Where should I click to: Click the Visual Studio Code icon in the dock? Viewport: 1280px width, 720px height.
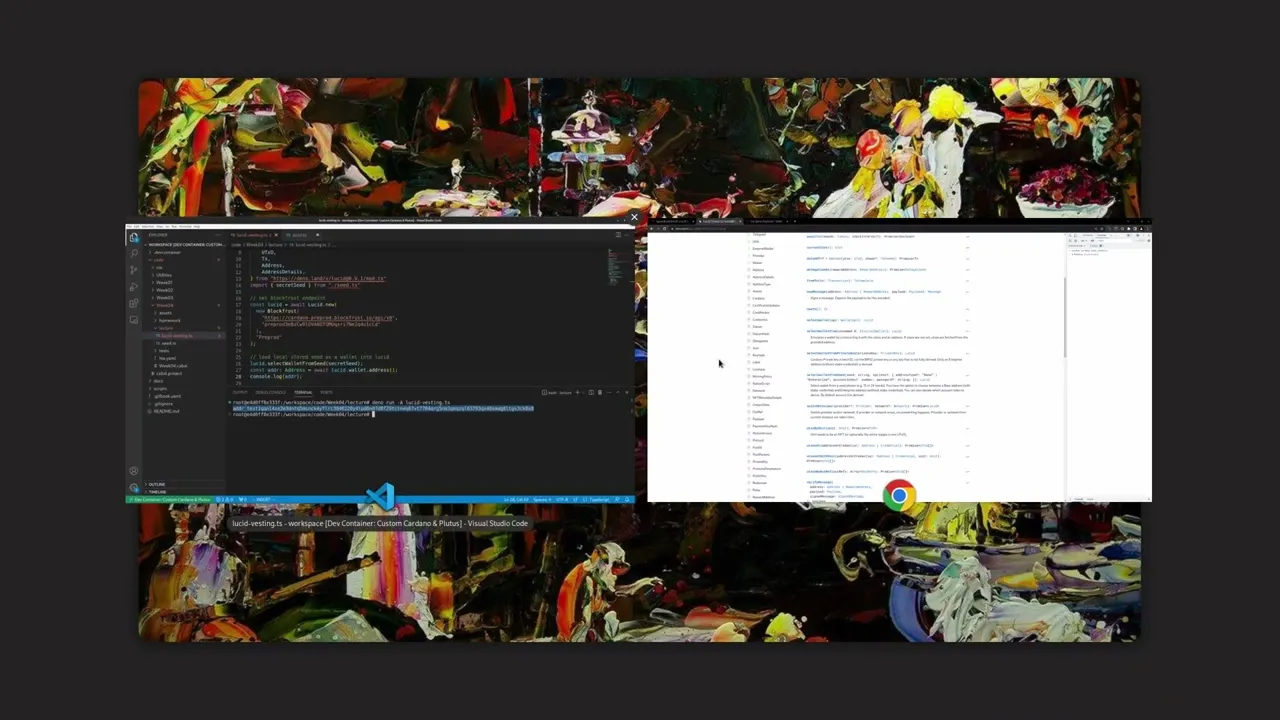click(x=380, y=494)
